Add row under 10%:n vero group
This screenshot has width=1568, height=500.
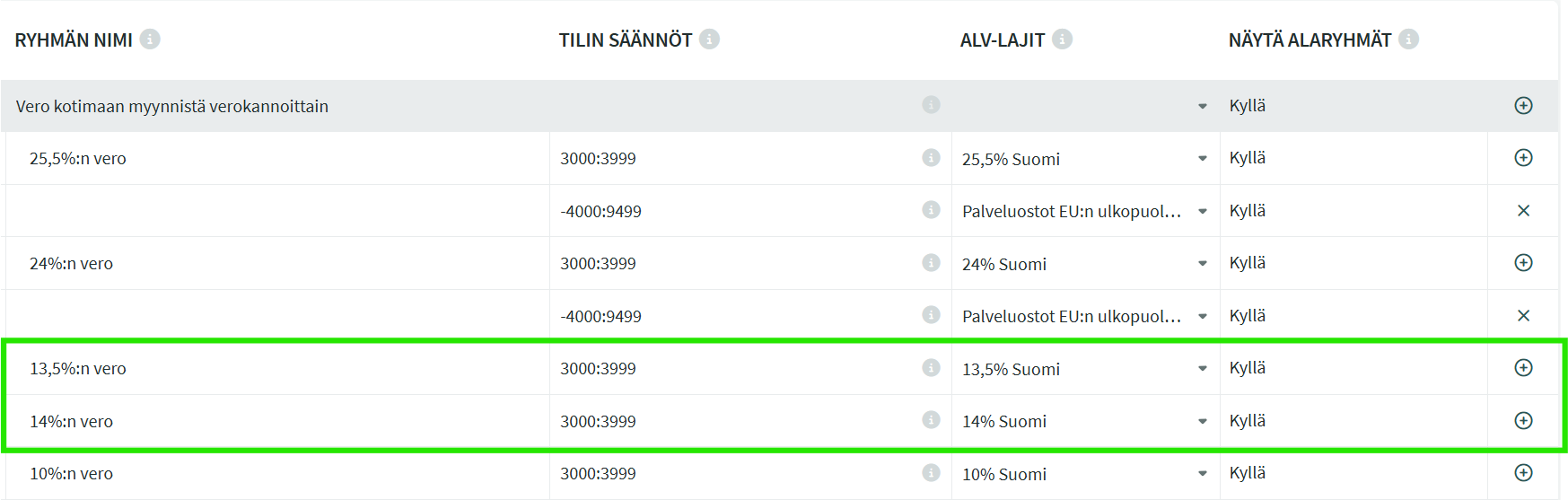click(x=1523, y=473)
